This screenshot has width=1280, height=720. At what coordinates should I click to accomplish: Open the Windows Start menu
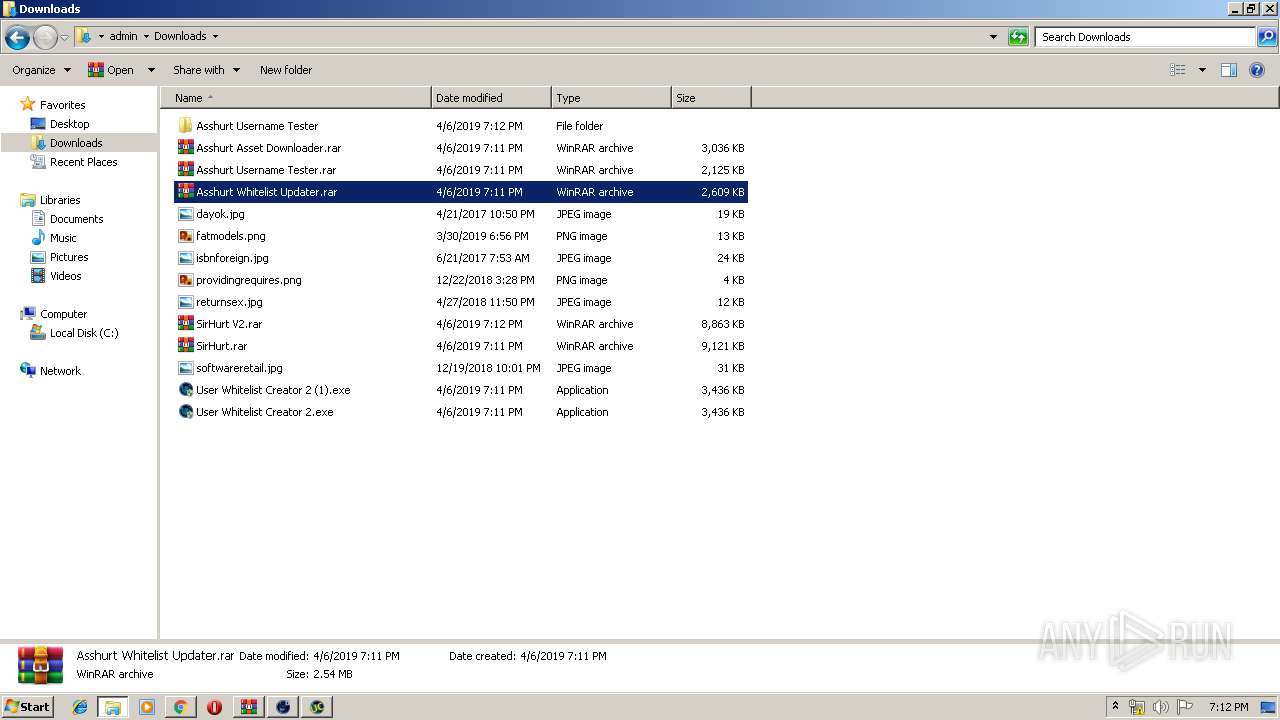point(27,706)
